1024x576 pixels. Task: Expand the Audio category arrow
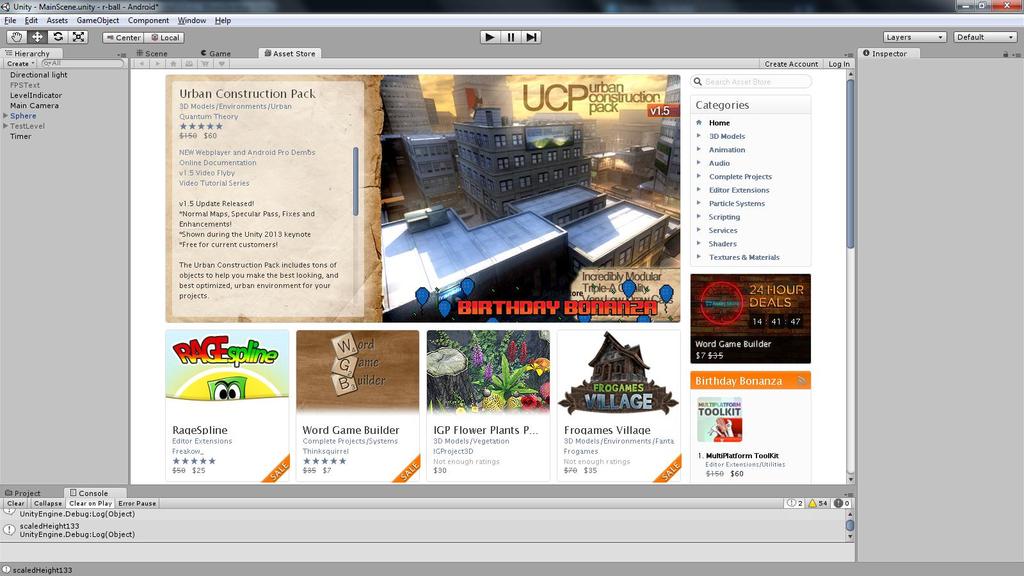tap(699, 163)
